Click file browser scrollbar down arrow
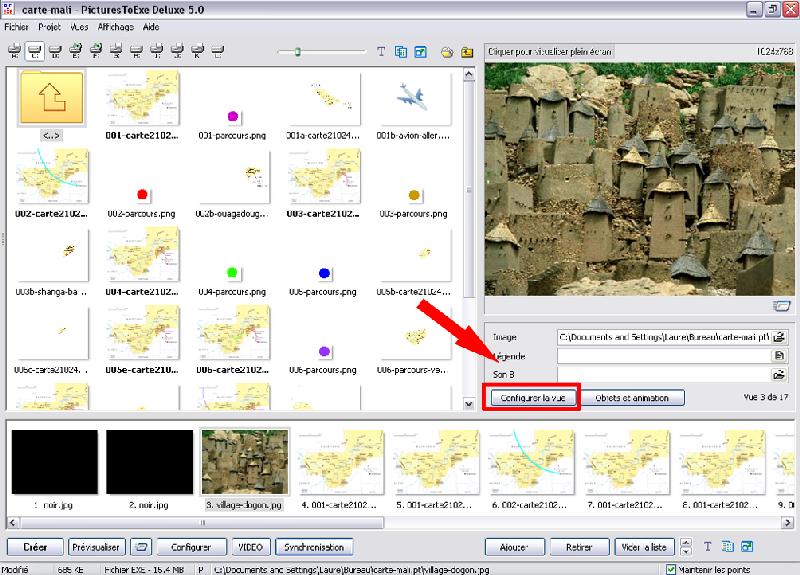Screen dimensions: 800x575 (468, 404)
